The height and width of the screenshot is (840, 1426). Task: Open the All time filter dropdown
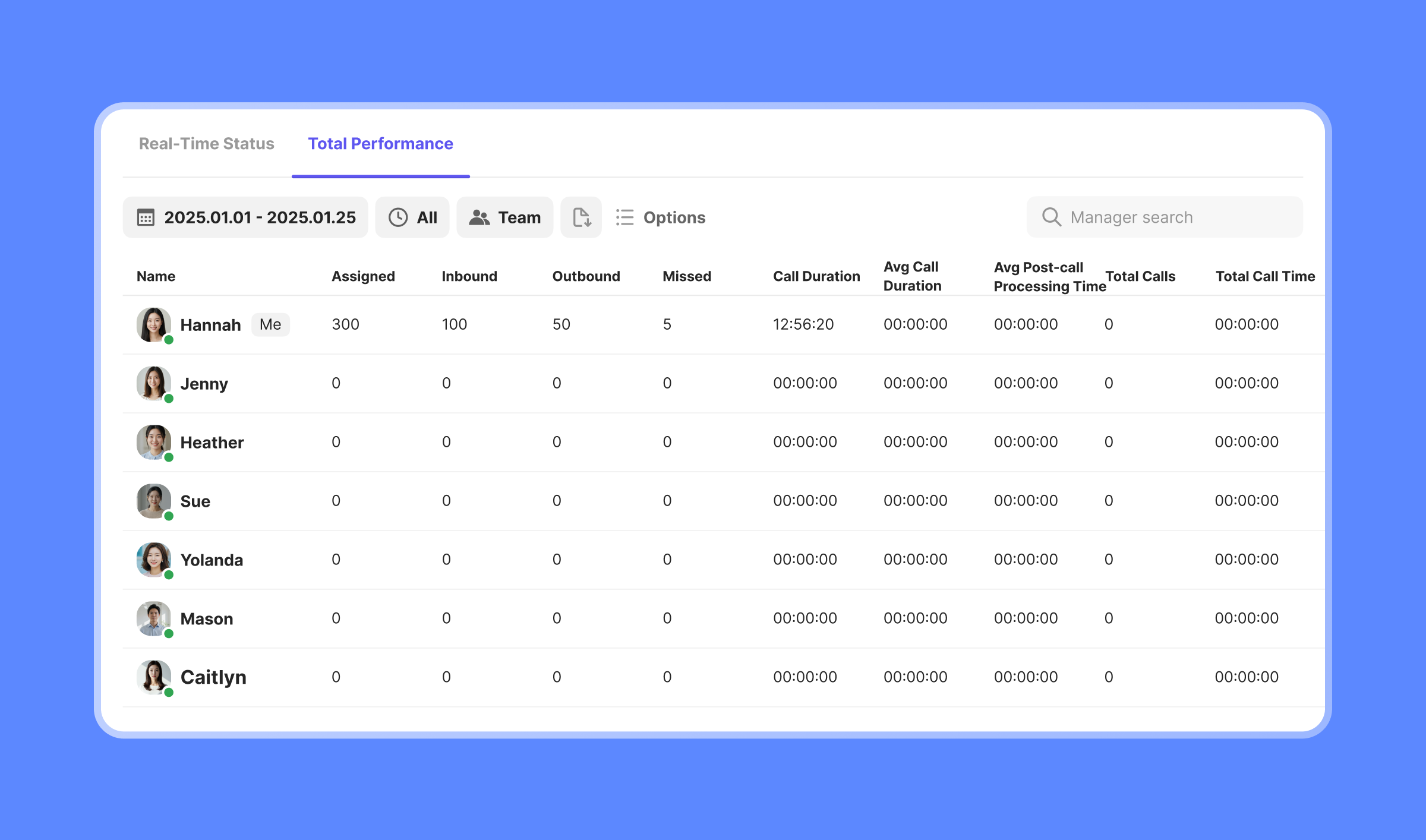(412, 217)
